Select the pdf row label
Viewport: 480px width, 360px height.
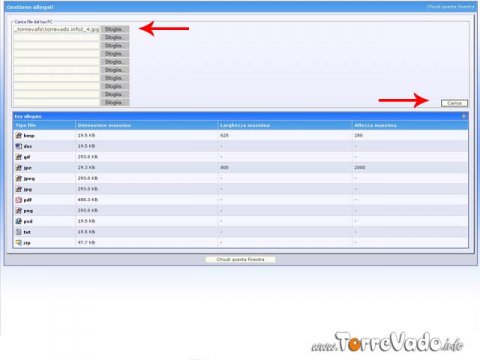[x=28, y=200]
